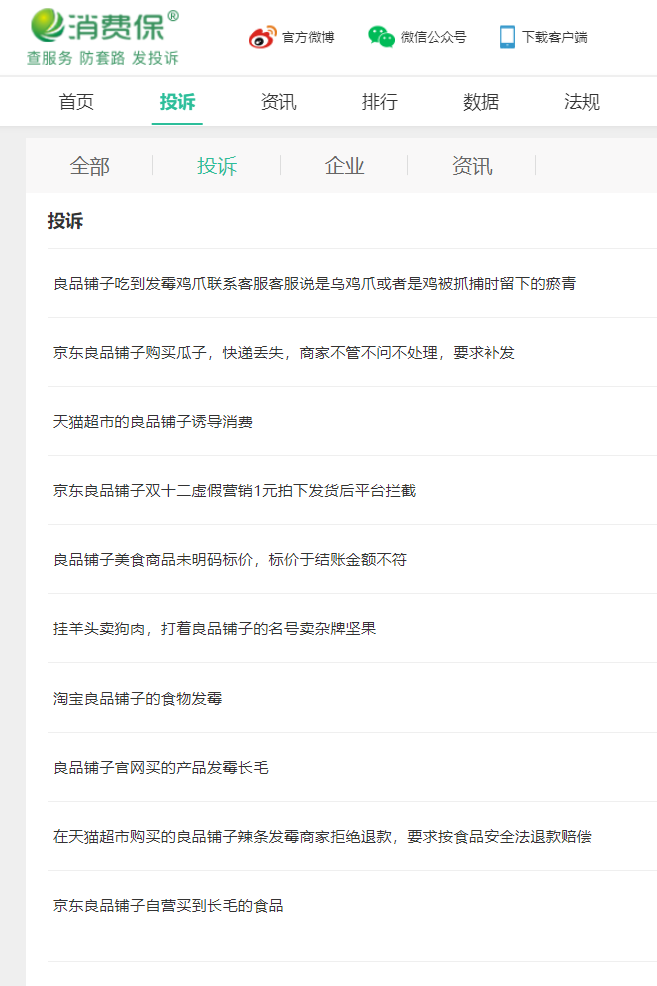
Task: Click the phone icon for 下载客户端
Action: (x=507, y=37)
